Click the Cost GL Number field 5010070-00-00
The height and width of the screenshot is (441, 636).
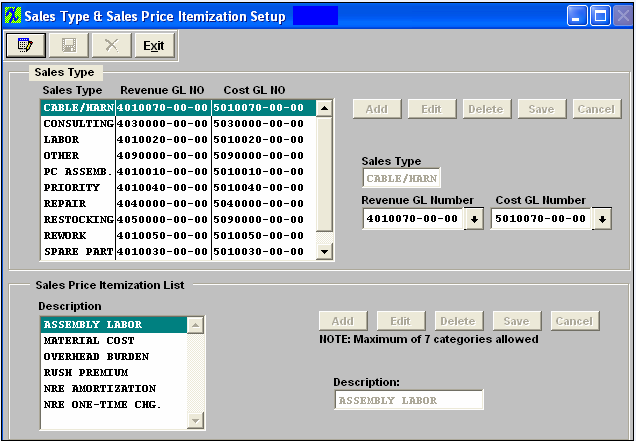(x=541, y=219)
